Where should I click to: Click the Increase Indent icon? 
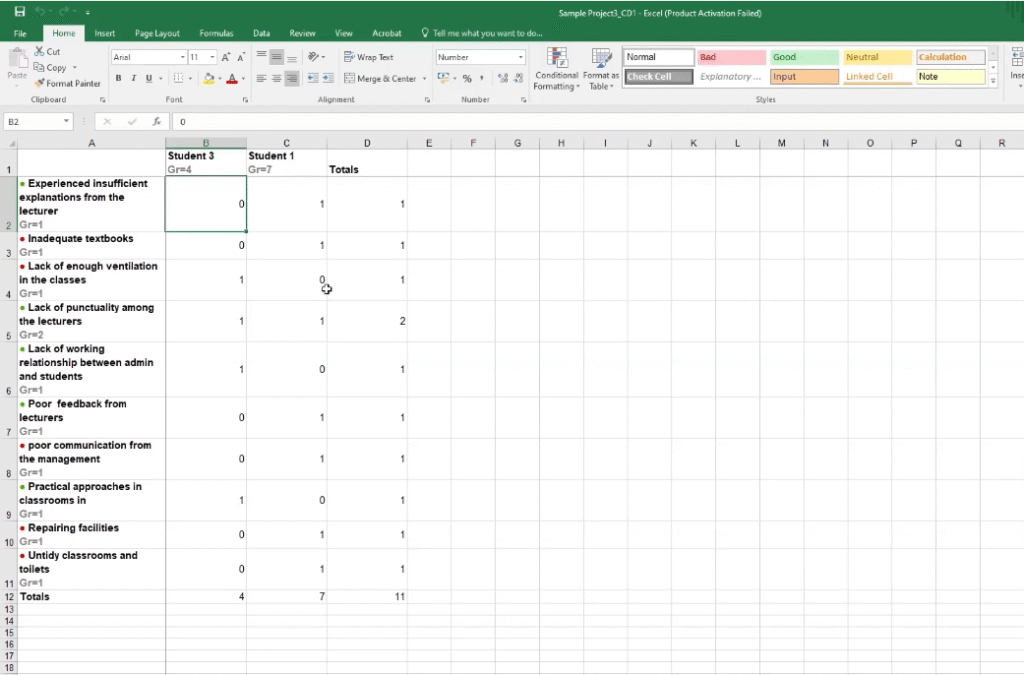click(327, 78)
